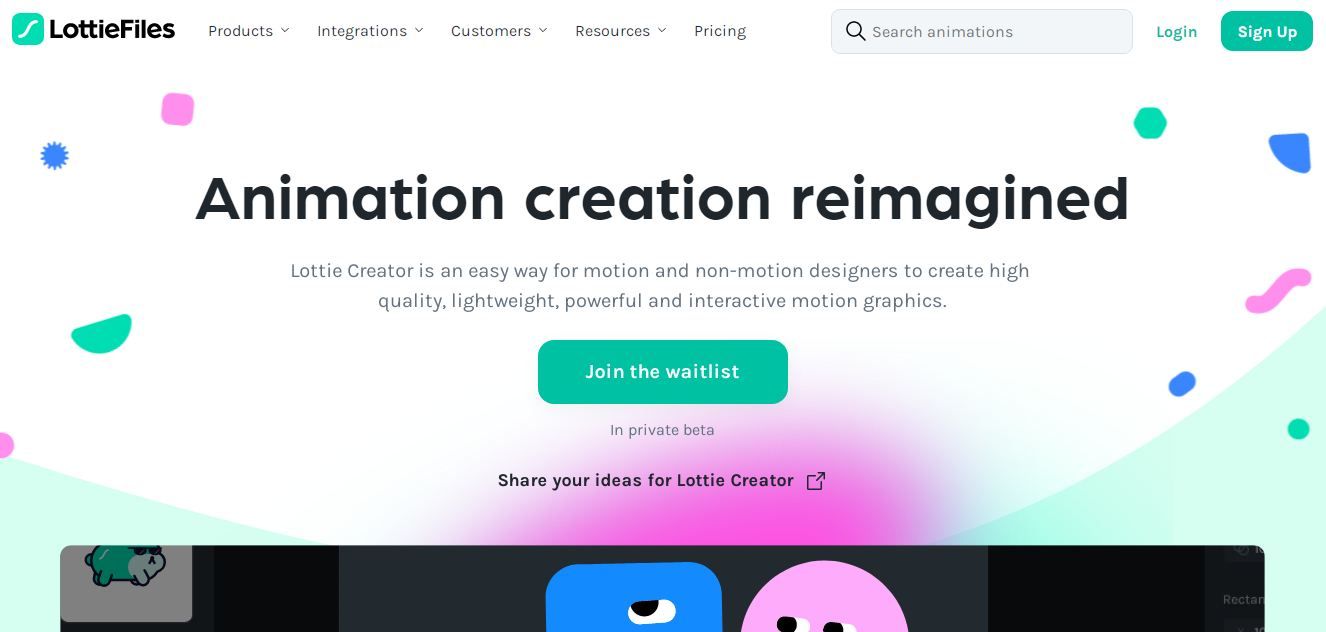The image size is (1326, 632).
Task: Click the Join the waitlist button
Action: click(663, 372)
